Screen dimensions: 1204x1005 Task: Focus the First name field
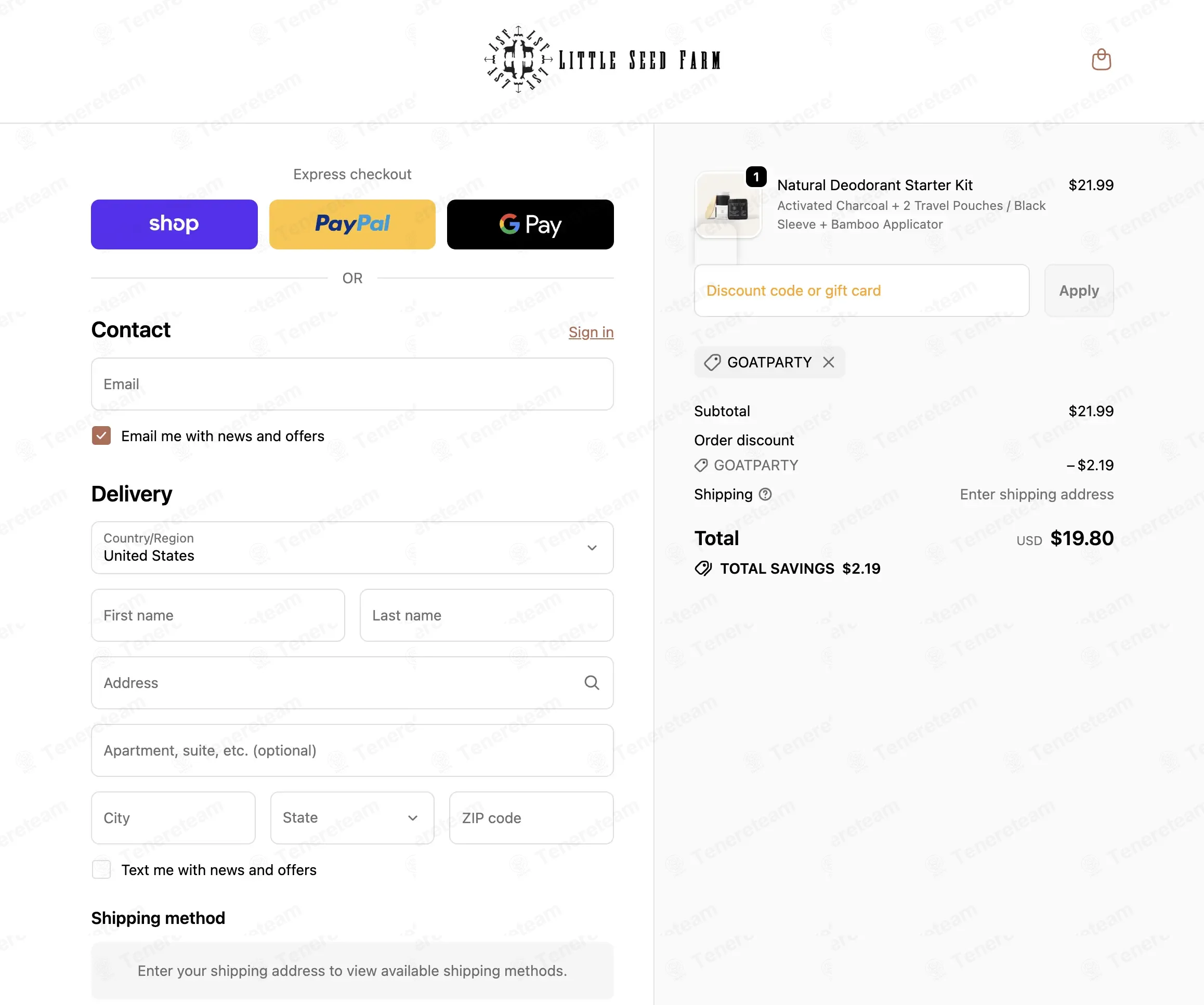coord(218,615)
